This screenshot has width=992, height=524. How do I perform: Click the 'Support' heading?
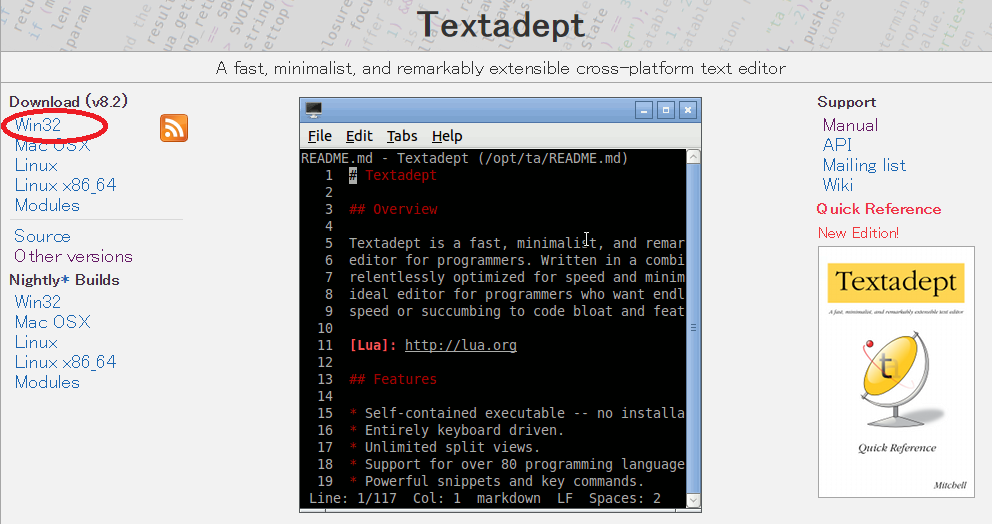846,102
